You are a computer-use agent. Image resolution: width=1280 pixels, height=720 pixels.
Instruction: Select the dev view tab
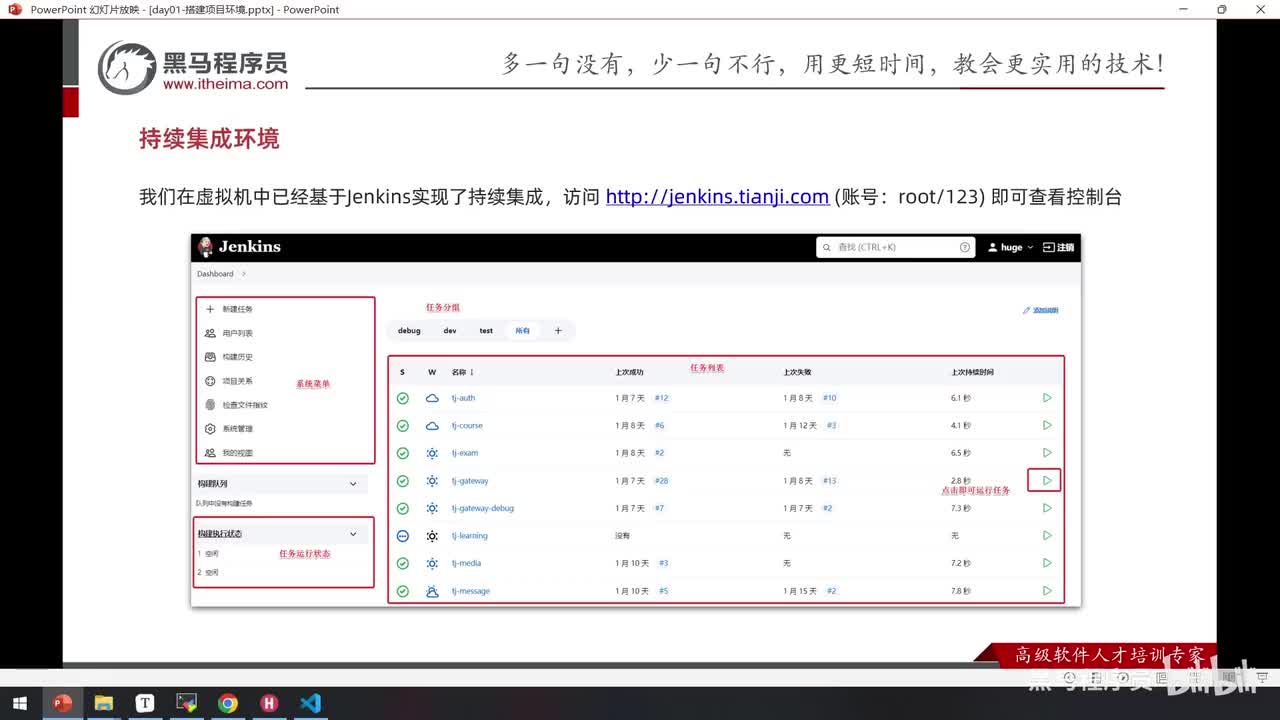click(x=450, y=331)
